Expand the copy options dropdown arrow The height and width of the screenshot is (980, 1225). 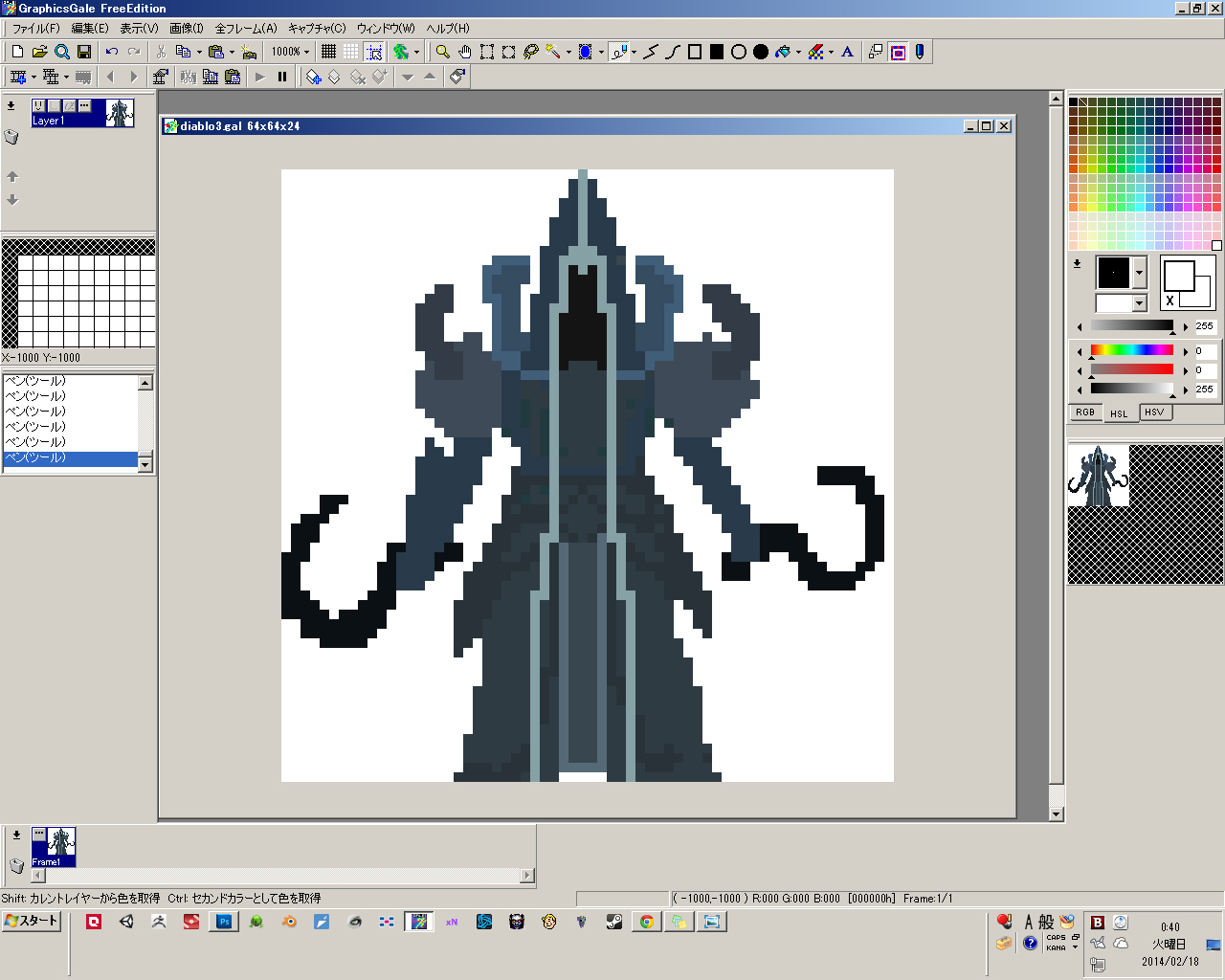[199, 52]
